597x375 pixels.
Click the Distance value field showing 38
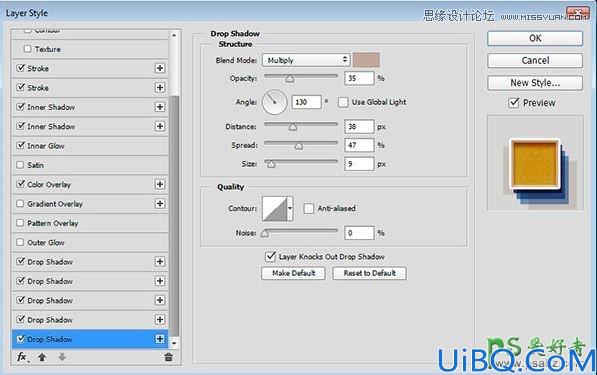[x=359, y=126]
